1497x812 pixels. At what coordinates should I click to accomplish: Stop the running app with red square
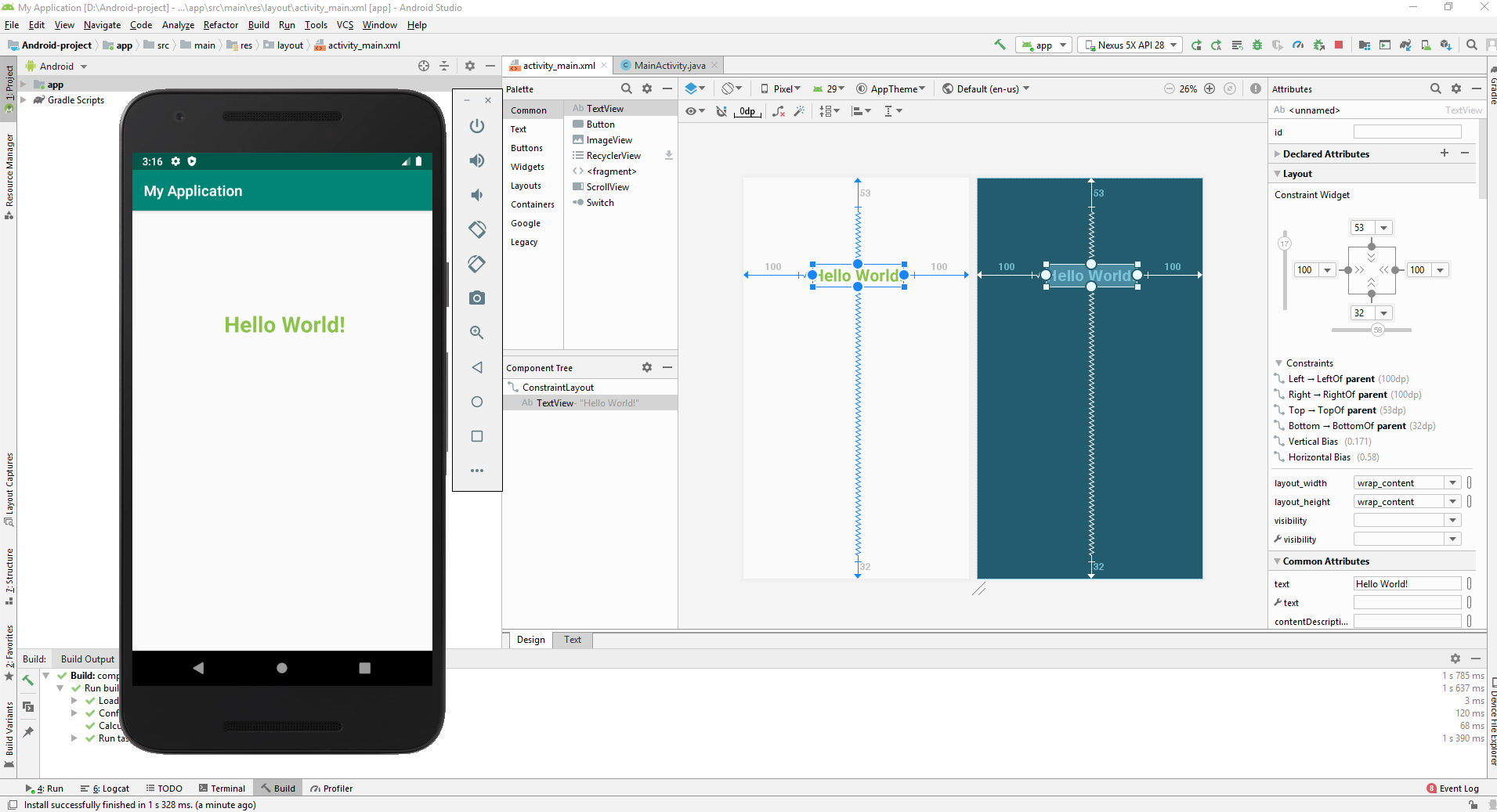tap(1339, 45)
